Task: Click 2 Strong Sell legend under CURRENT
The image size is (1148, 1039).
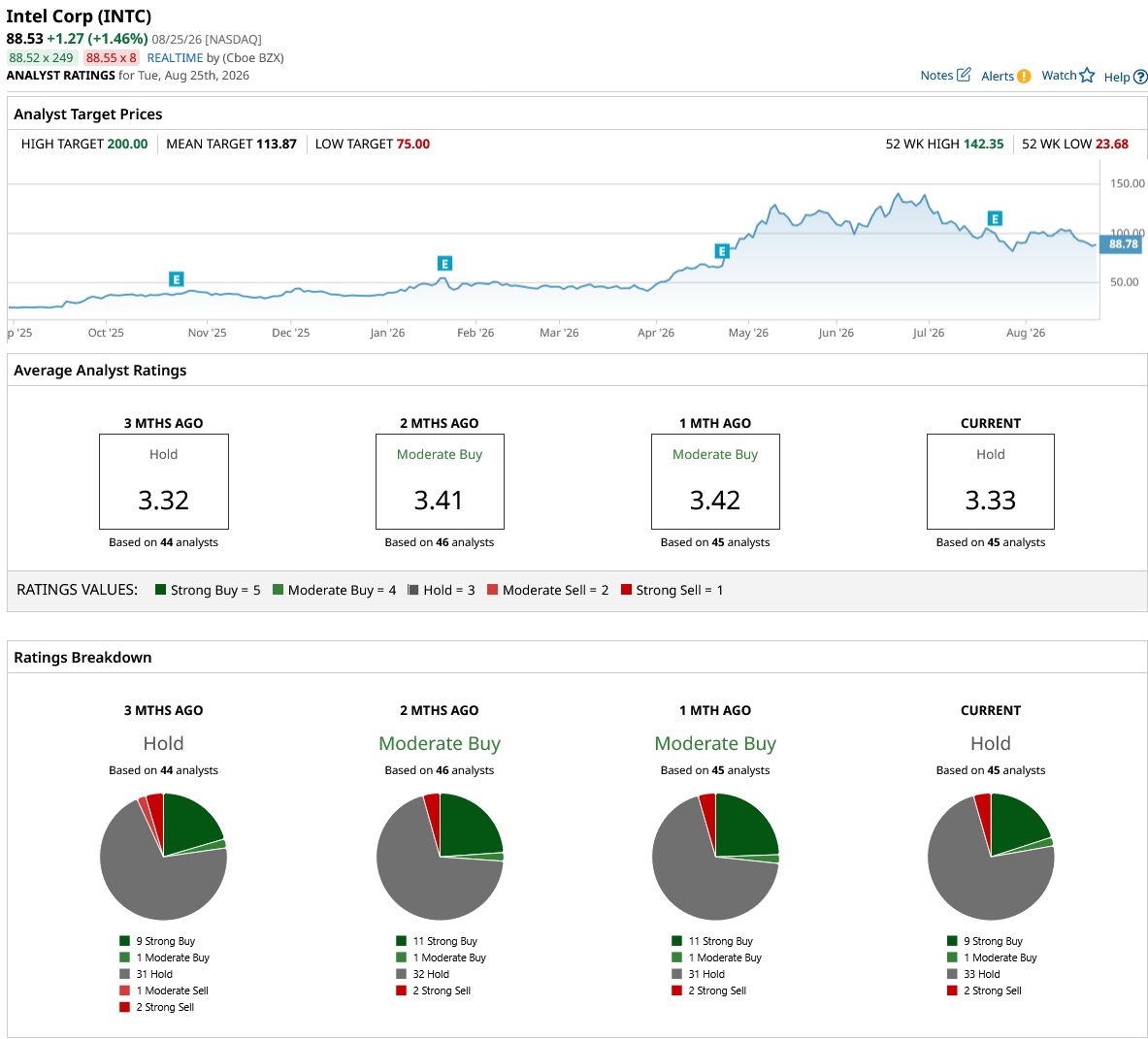Action: 985,990
